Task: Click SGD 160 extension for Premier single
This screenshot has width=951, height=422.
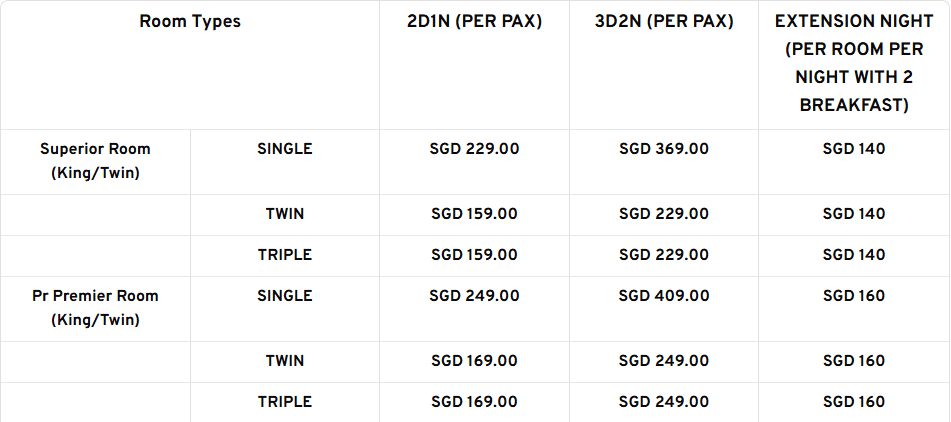Action: coord(853,296)
